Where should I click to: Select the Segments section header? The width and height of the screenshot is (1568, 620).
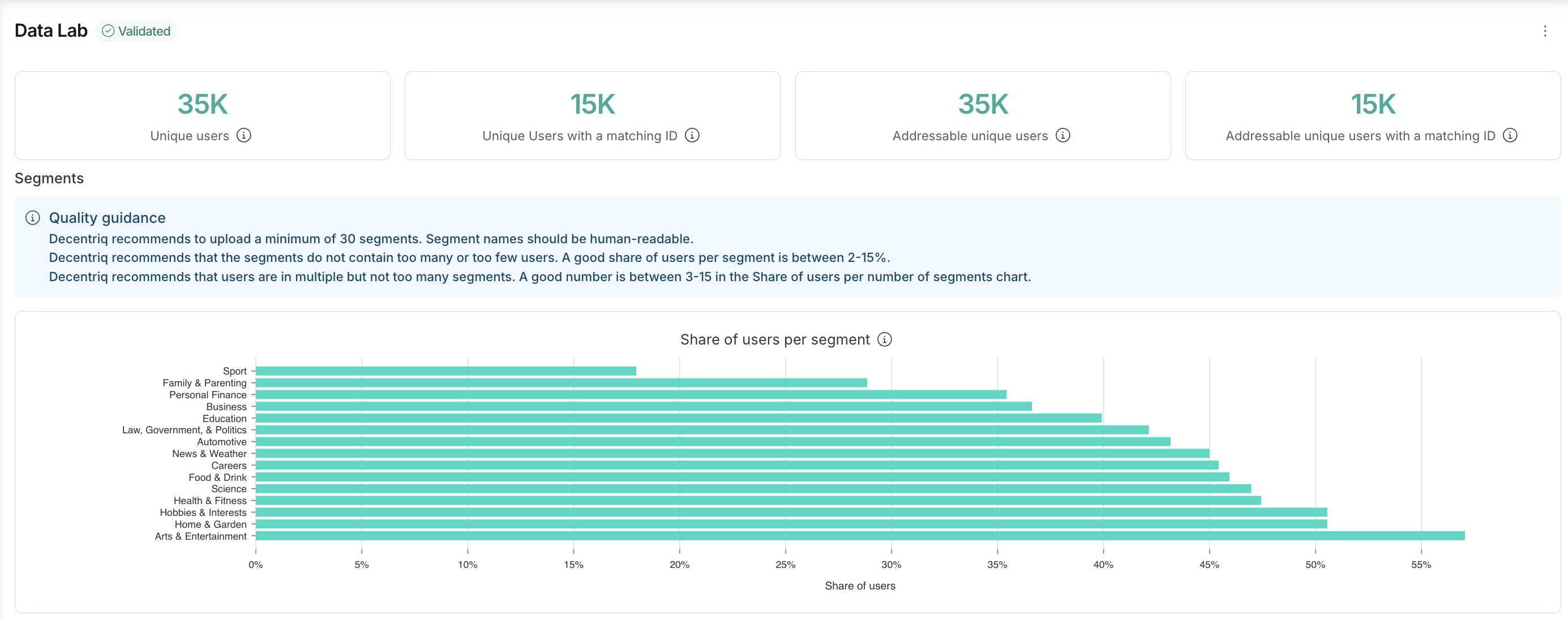pos(49,178)
